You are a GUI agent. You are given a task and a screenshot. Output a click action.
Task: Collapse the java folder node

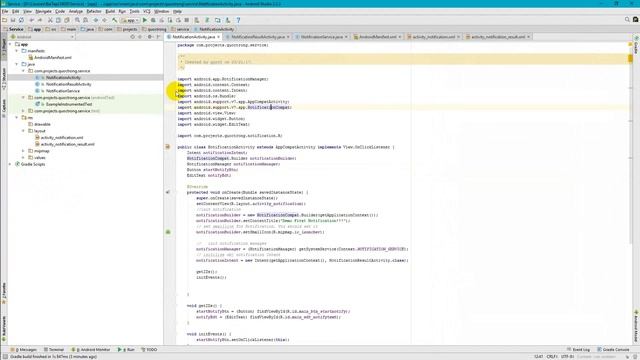pos(17,64)
